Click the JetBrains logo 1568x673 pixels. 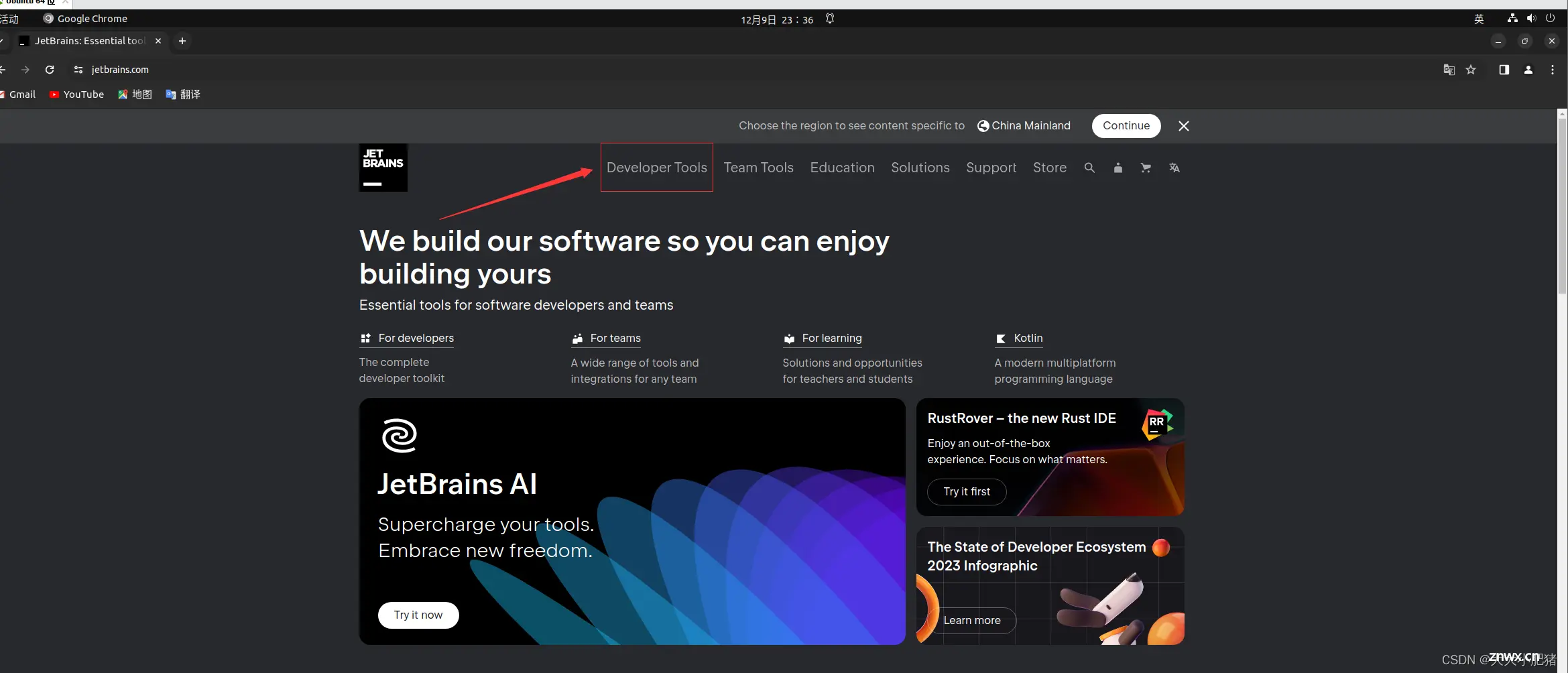tap(383, 168)
